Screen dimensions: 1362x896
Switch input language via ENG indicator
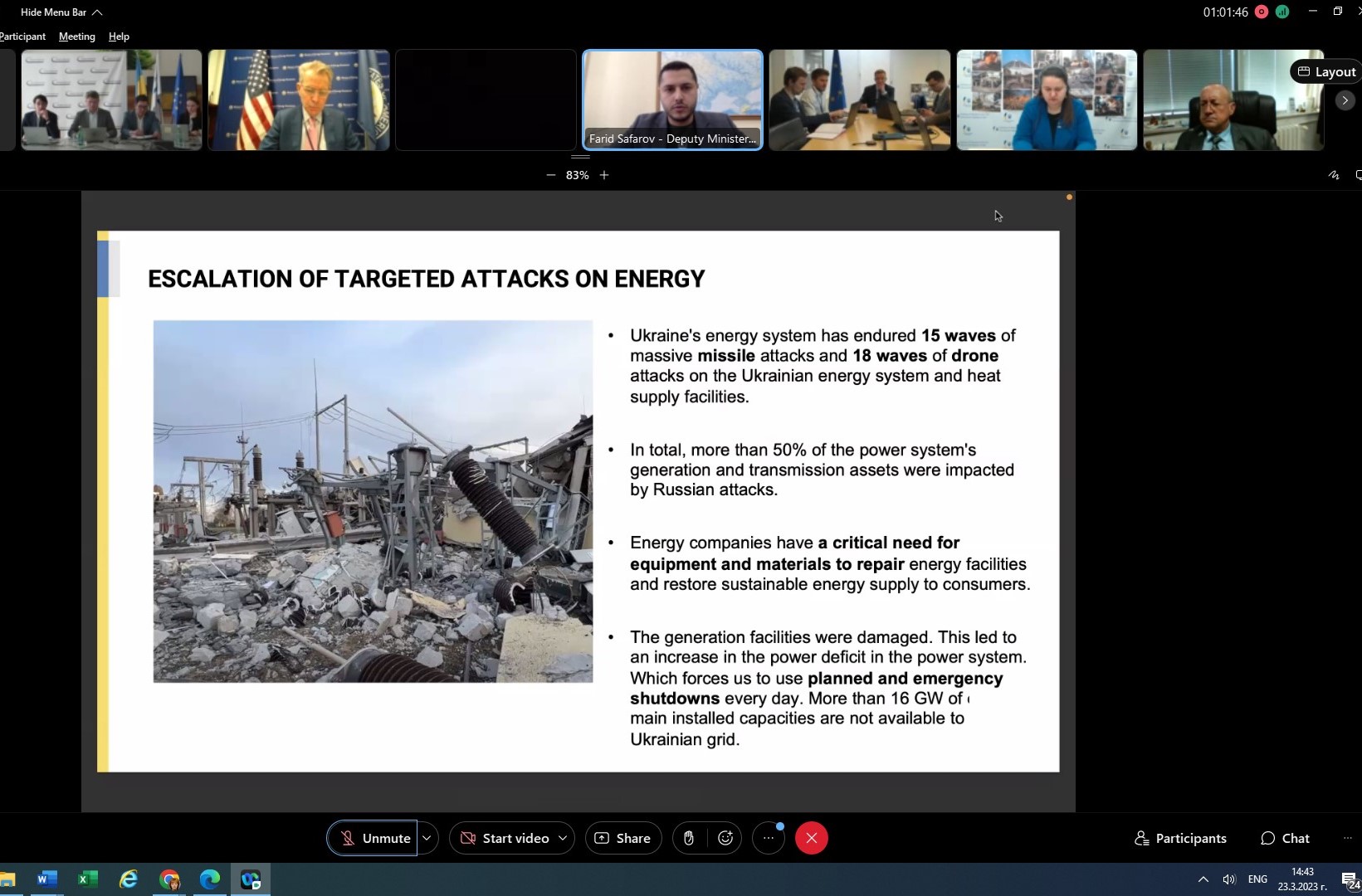1257,879
